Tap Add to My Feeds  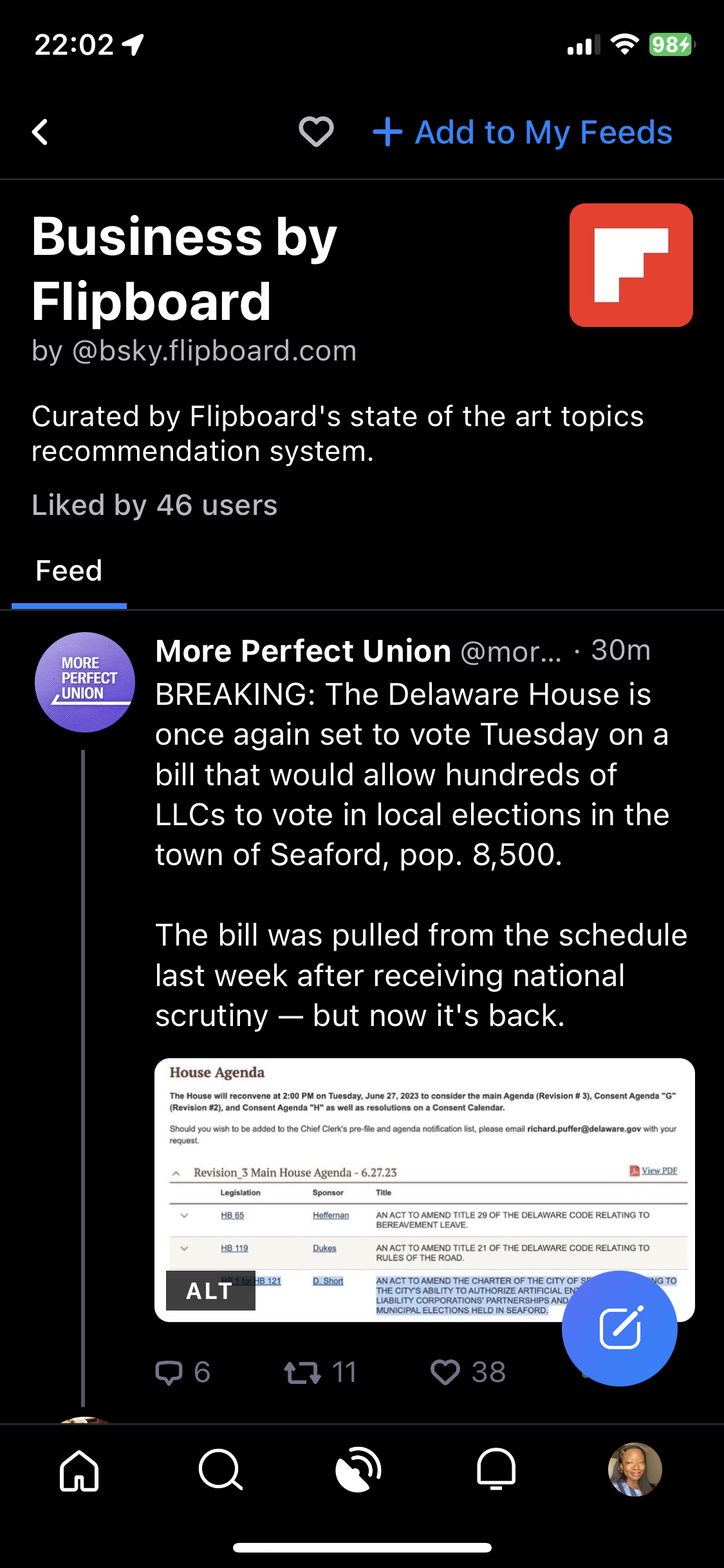click(523, 133)
